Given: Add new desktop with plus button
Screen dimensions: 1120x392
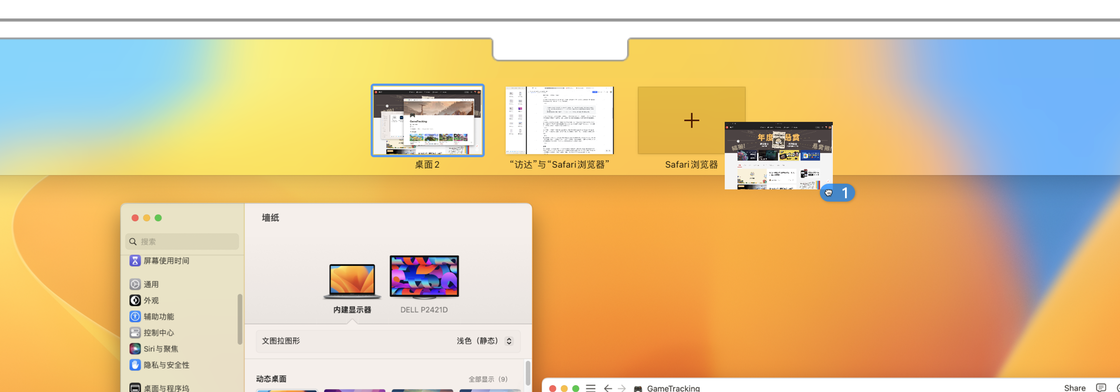Looking at the screenshot, I should pos(691,120).
